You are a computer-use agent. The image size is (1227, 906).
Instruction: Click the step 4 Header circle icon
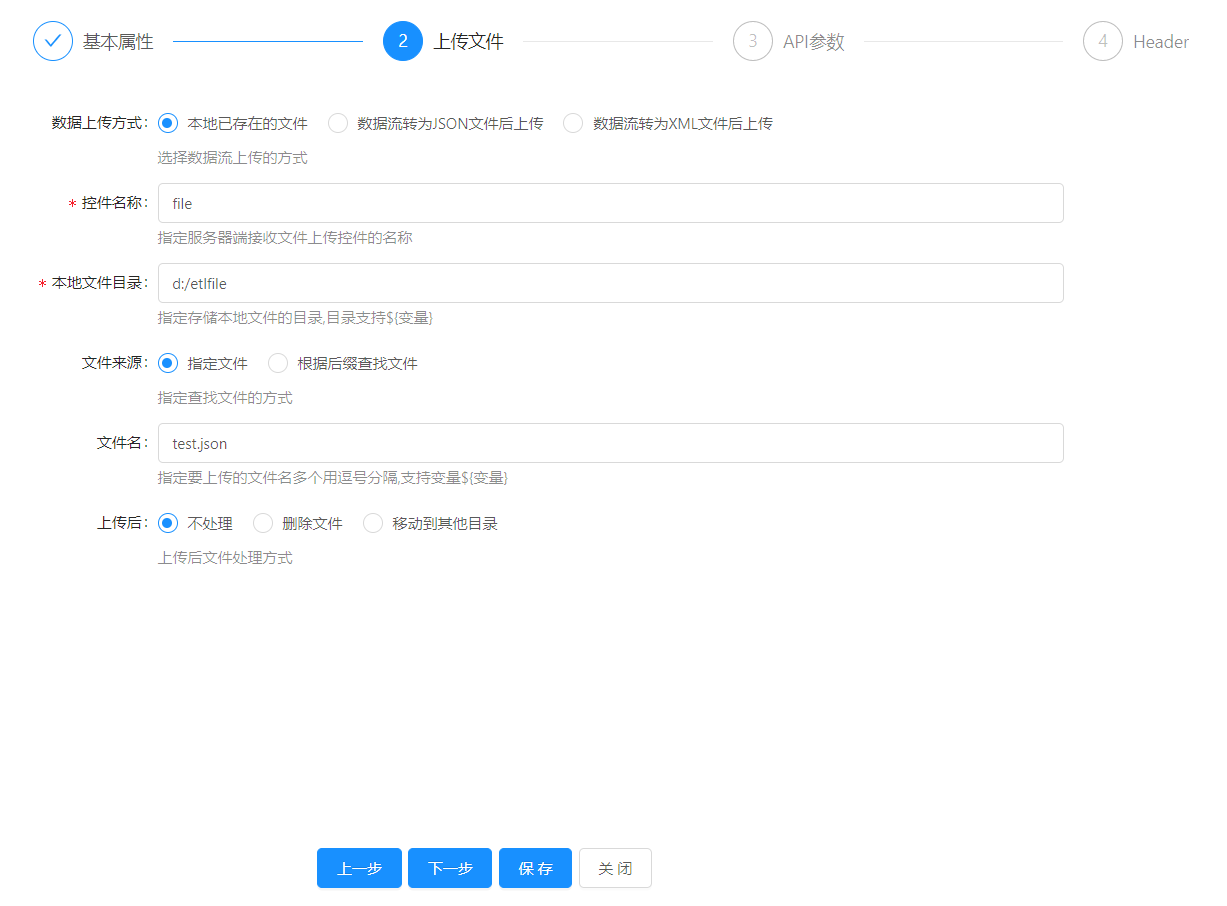[x=1103, y=41]
